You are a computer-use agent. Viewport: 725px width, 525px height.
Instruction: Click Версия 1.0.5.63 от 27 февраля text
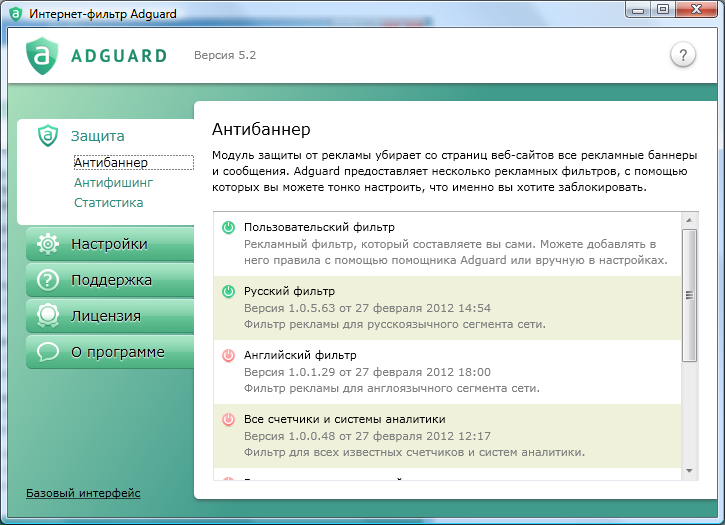pos(368,308)
